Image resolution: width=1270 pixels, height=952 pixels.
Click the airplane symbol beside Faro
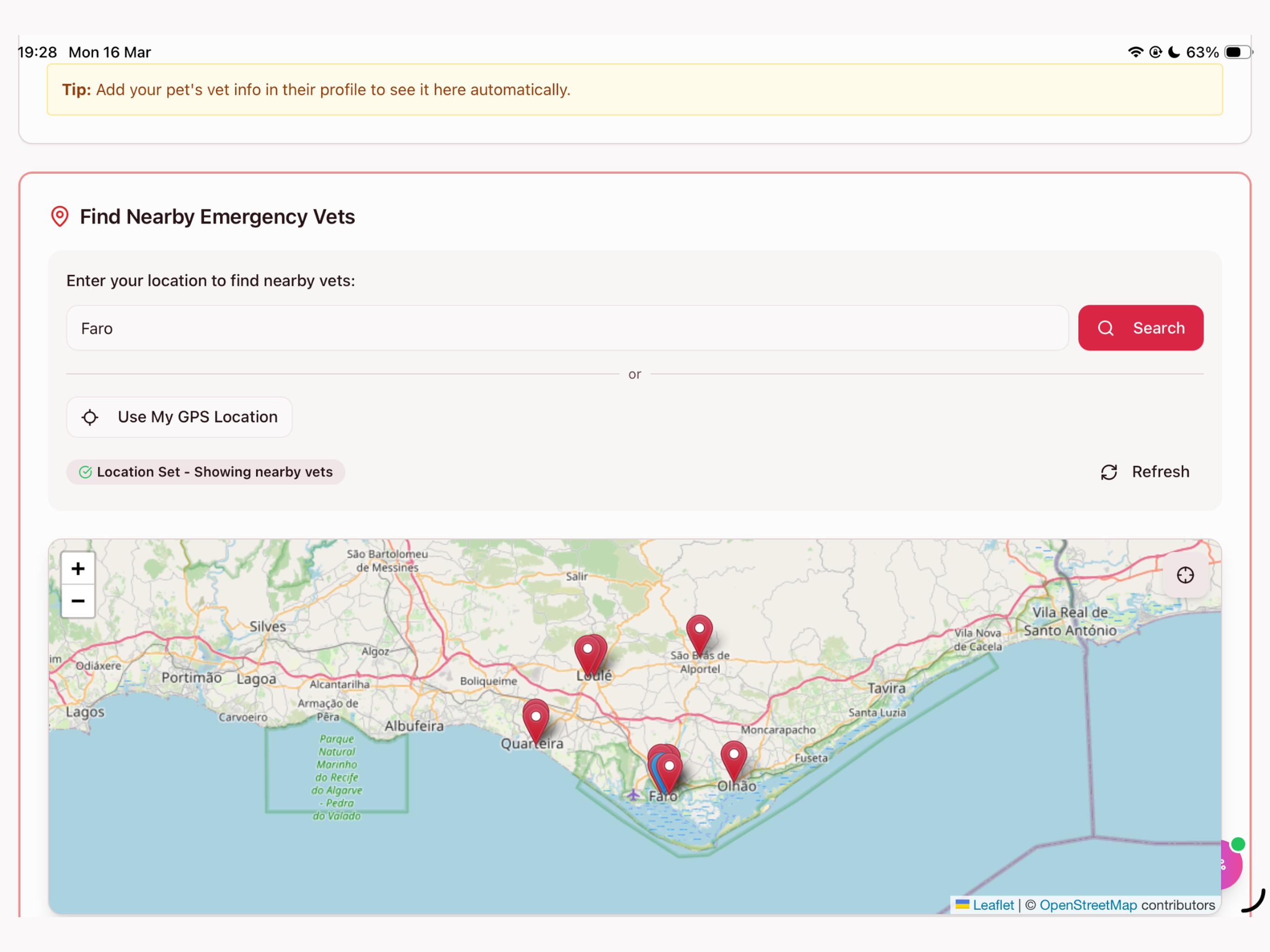point(633,795)
